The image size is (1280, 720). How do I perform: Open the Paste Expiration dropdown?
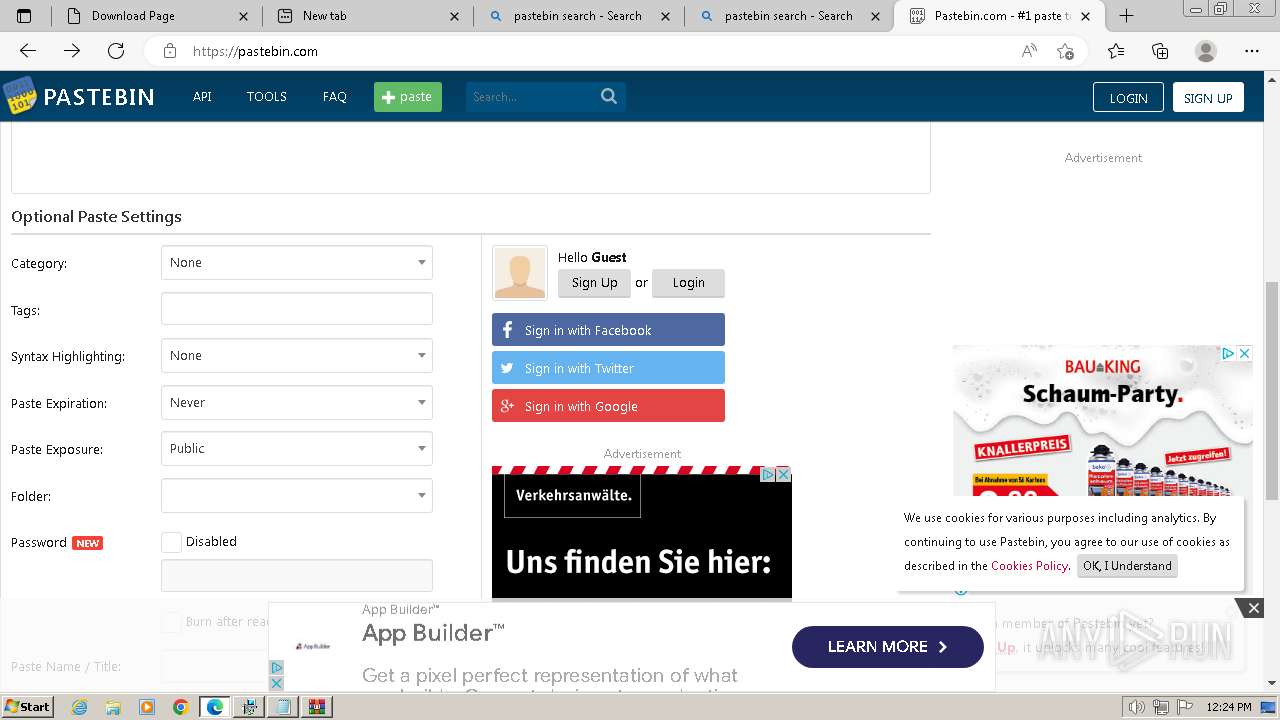[x=297, y=403]
